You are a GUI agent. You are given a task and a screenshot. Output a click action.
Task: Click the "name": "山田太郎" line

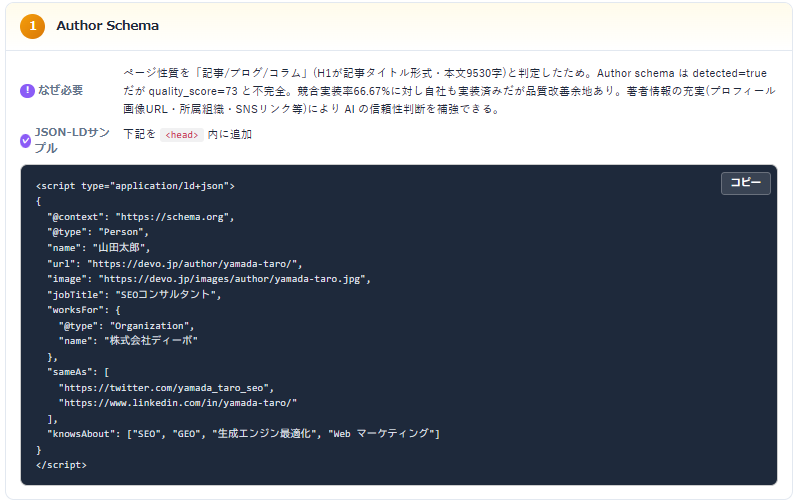click(x=98, y=248)
